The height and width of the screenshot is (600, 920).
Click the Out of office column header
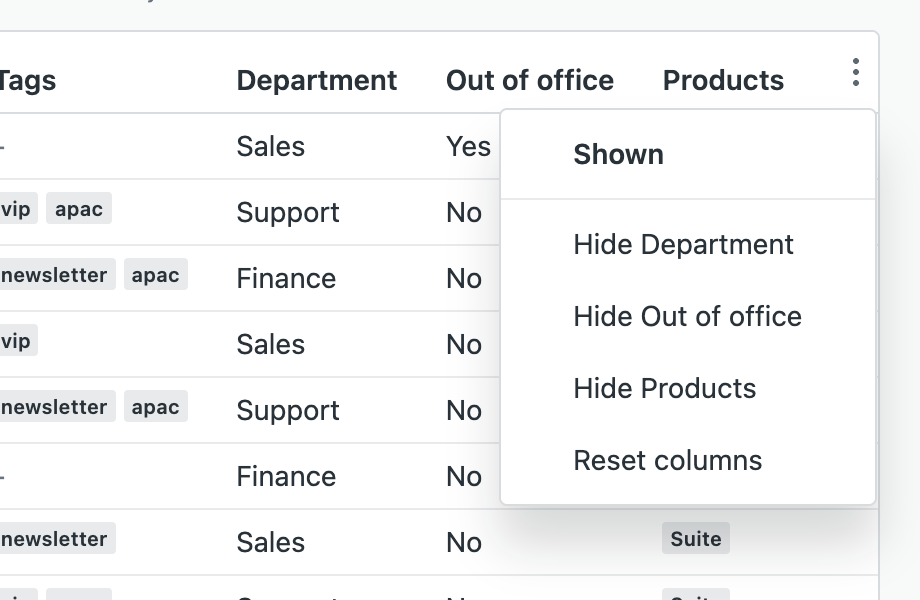[x=530, y=80]
